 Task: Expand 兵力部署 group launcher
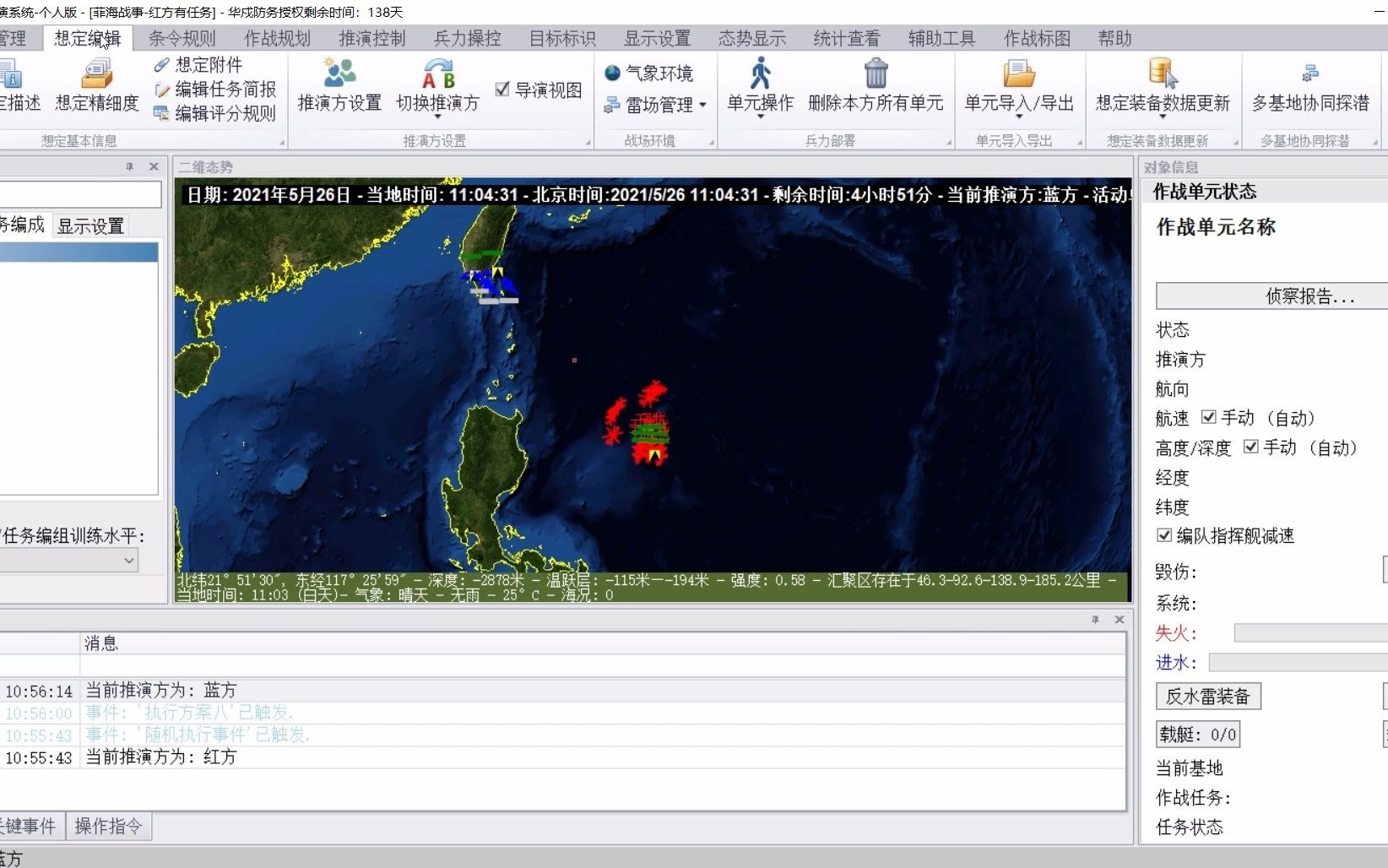click(x=949, y=143)
